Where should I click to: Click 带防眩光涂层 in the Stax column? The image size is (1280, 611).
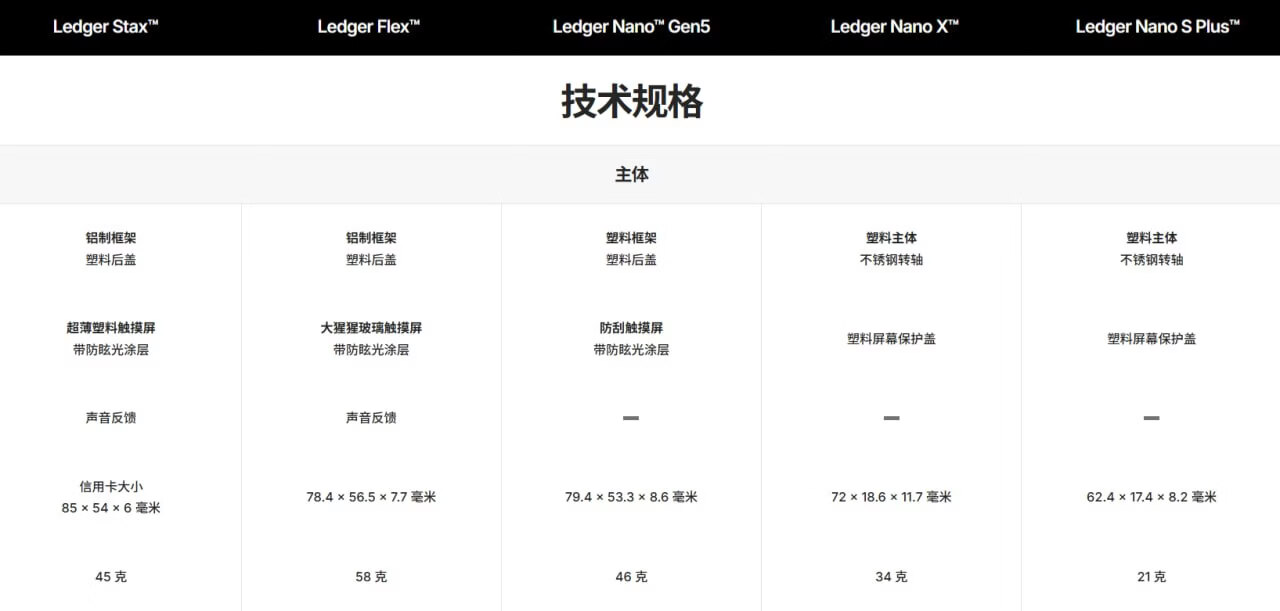(x=111, y=350)
